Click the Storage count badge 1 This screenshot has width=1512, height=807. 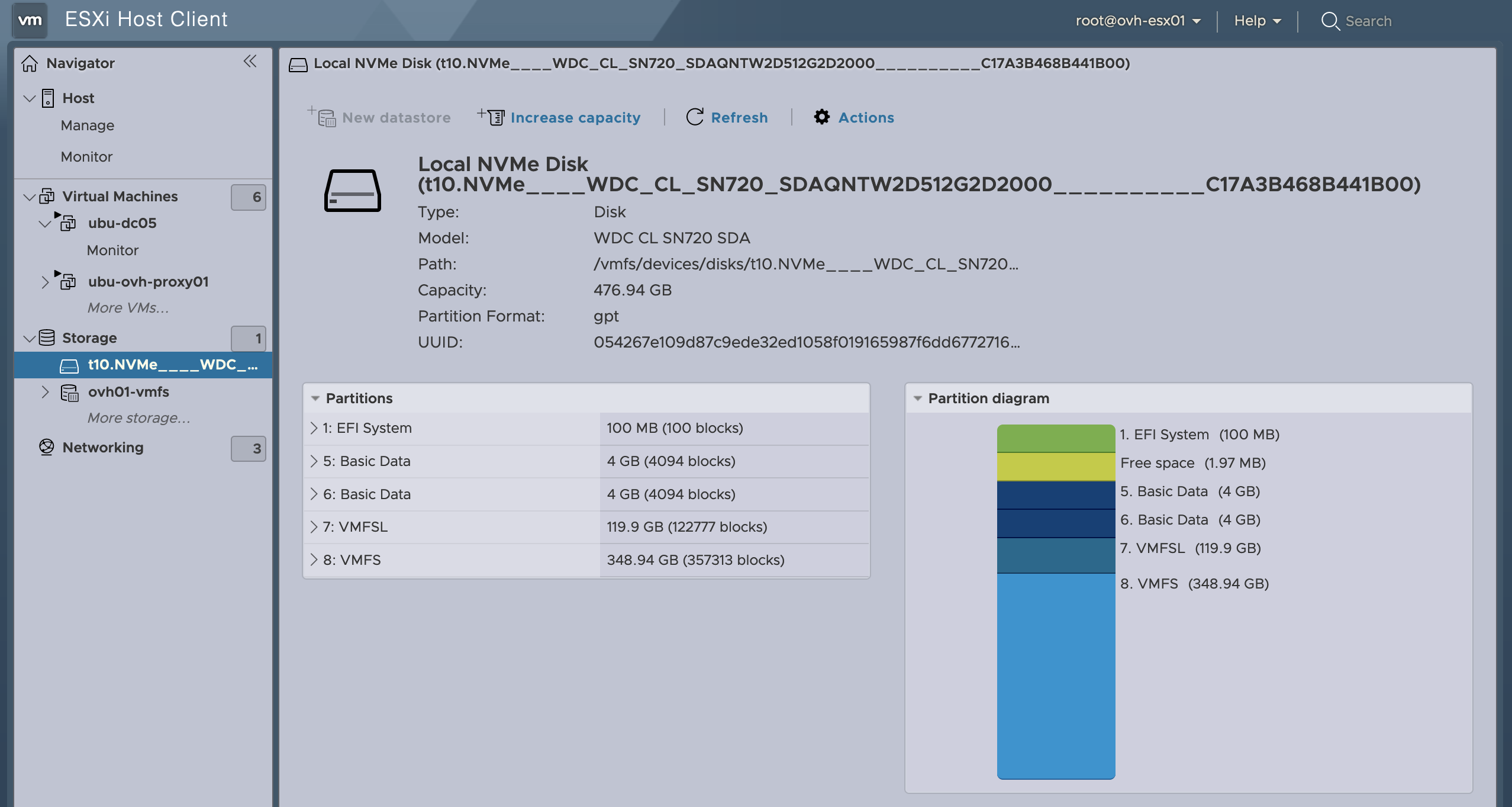coord(249,339)
